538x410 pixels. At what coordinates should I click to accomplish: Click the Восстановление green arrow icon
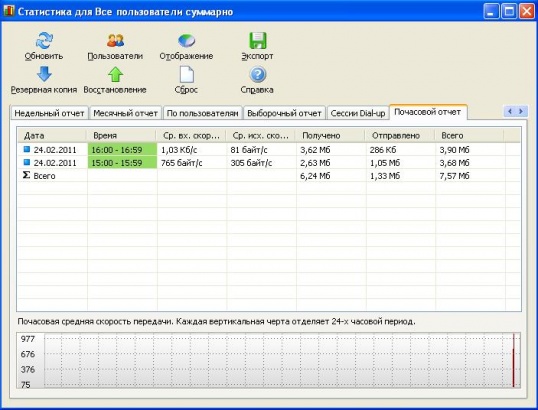coord(115,74)
